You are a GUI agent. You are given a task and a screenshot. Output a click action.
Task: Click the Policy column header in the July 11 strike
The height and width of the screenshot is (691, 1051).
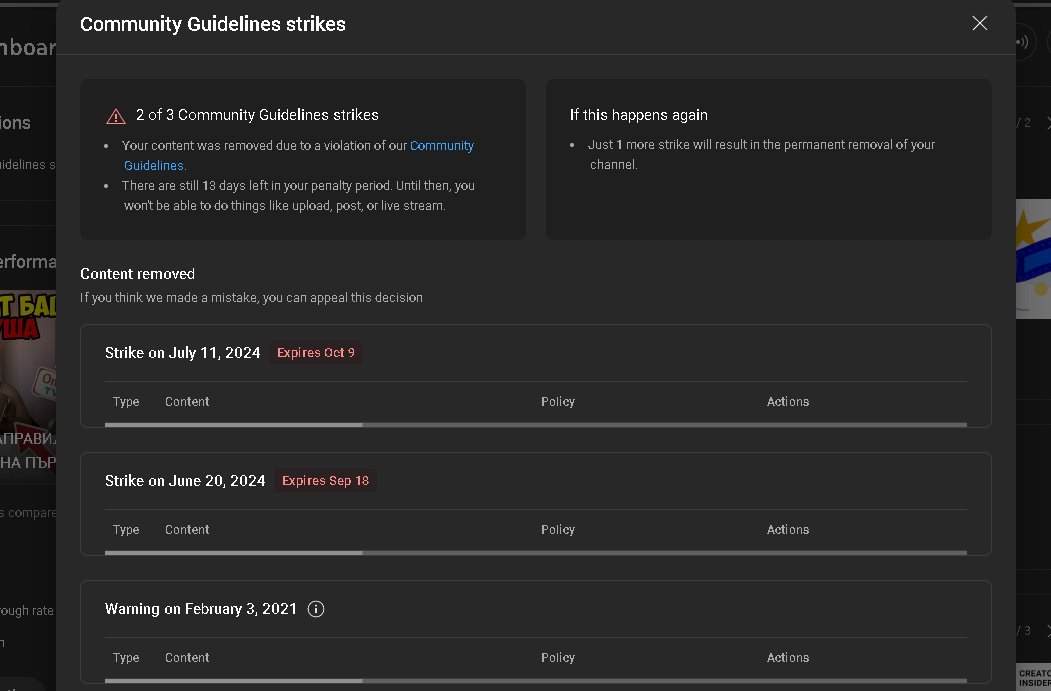coord(558,401)
